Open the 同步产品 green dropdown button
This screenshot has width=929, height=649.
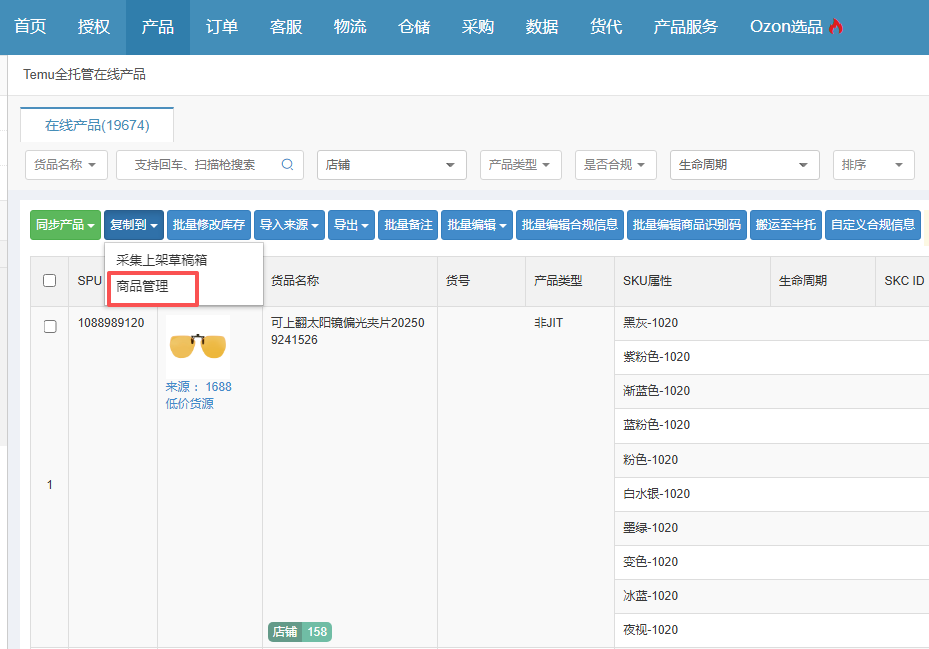[x=65, y=225]
